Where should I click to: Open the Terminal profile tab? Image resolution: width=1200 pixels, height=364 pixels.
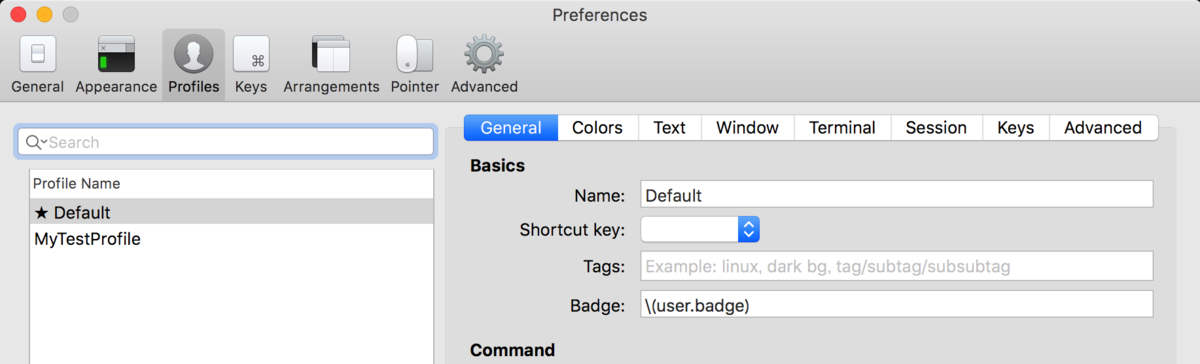click(x=842, y=128)
